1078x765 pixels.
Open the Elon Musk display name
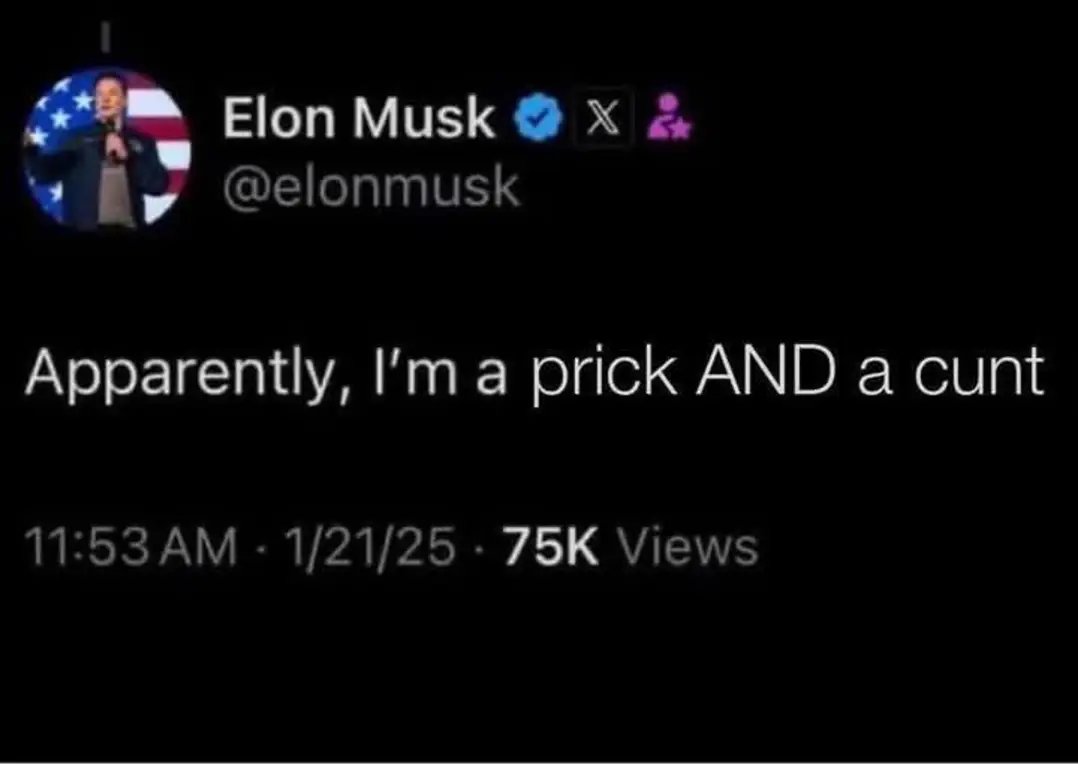(x=358, y=118)
